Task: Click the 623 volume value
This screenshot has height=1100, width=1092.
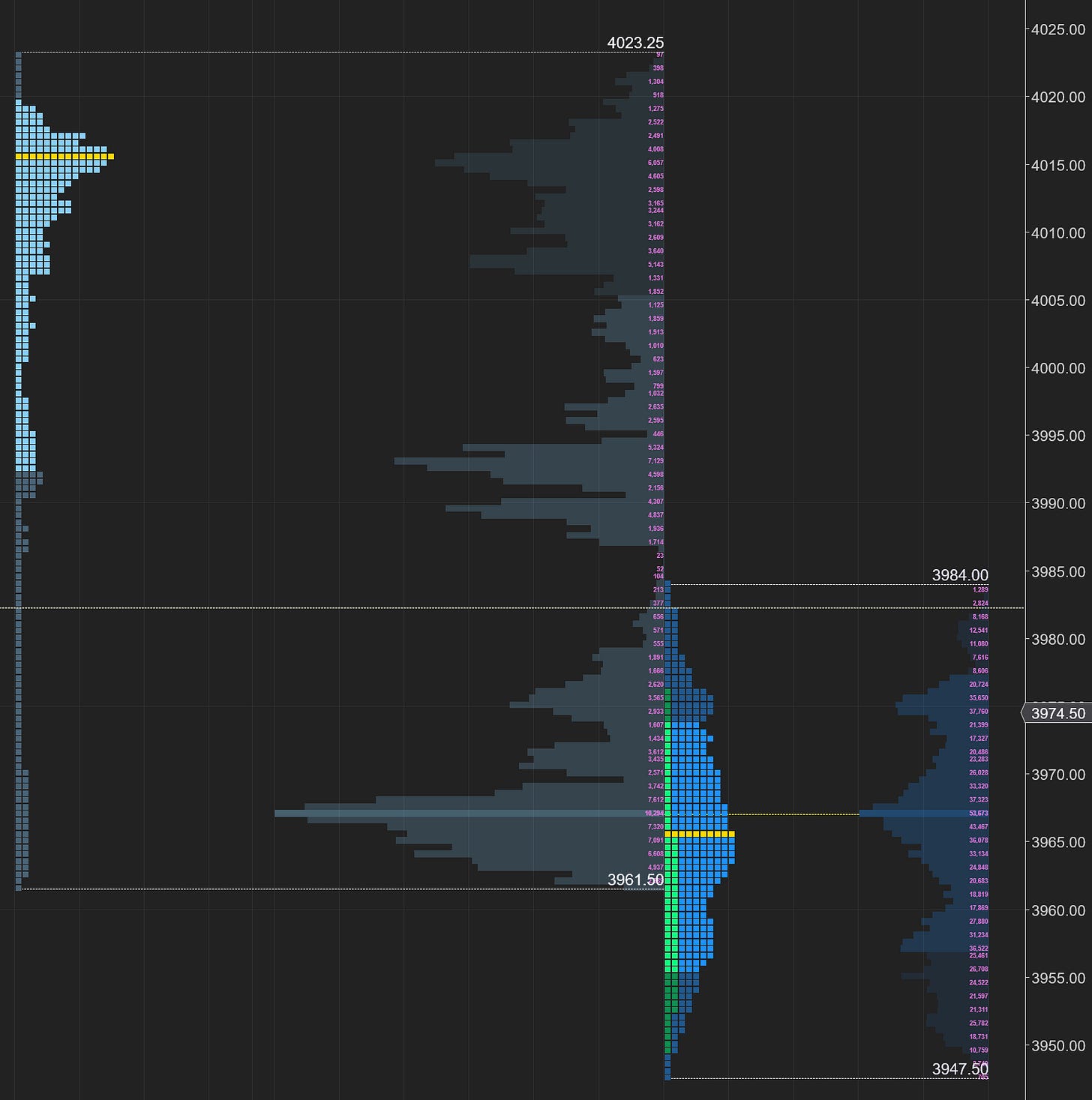Action: point(658,359)
